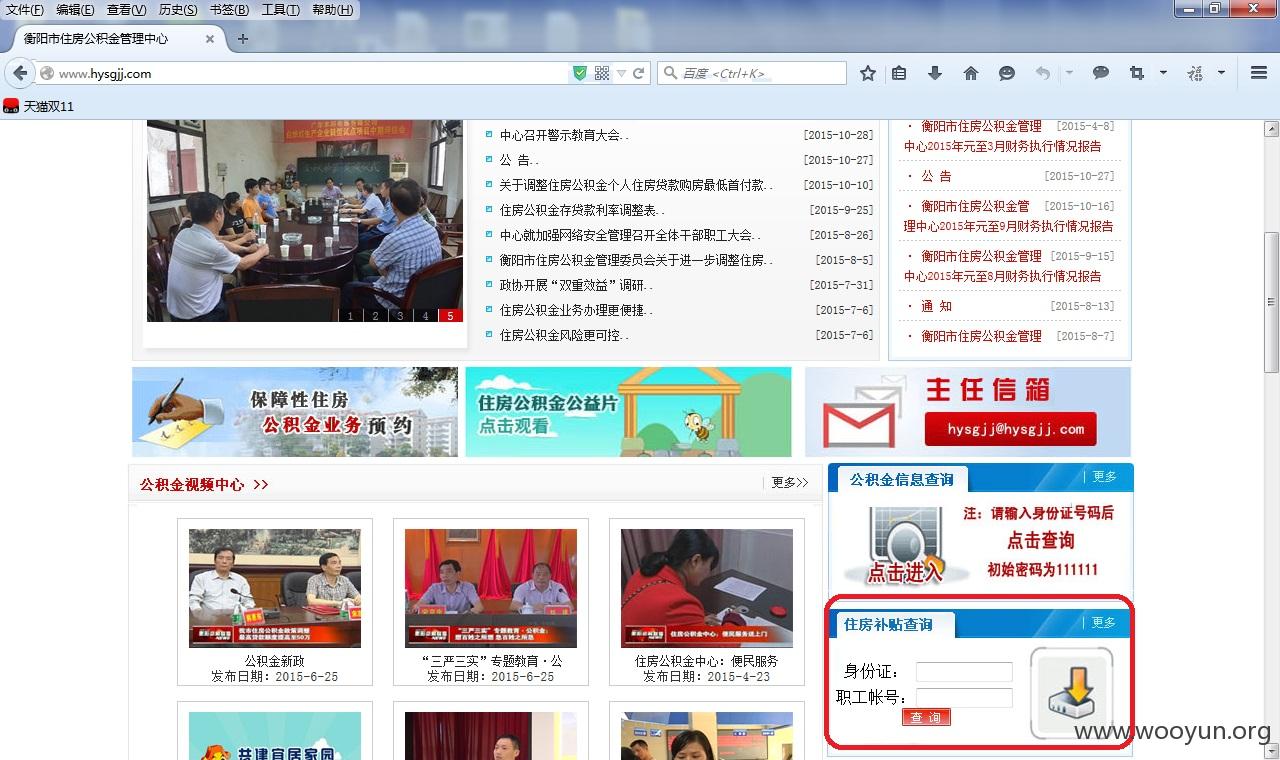This screenshot has width=1280, height=760.
Task: Open 住房公积金存贷款利率调整表 news link
Action: [583, 210]
